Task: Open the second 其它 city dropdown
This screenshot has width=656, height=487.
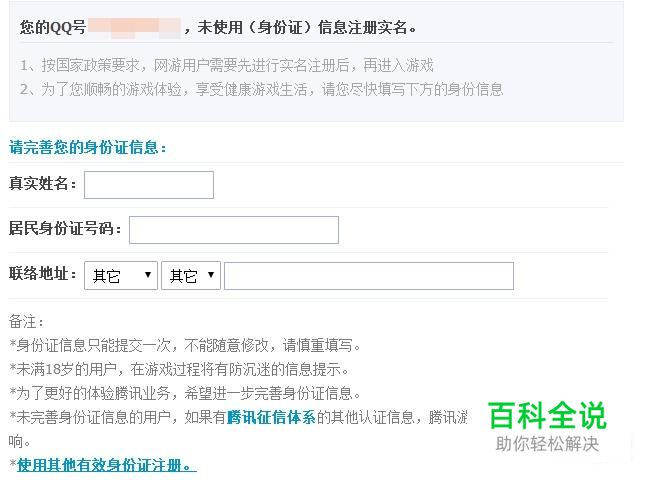Action: point(191,275)
